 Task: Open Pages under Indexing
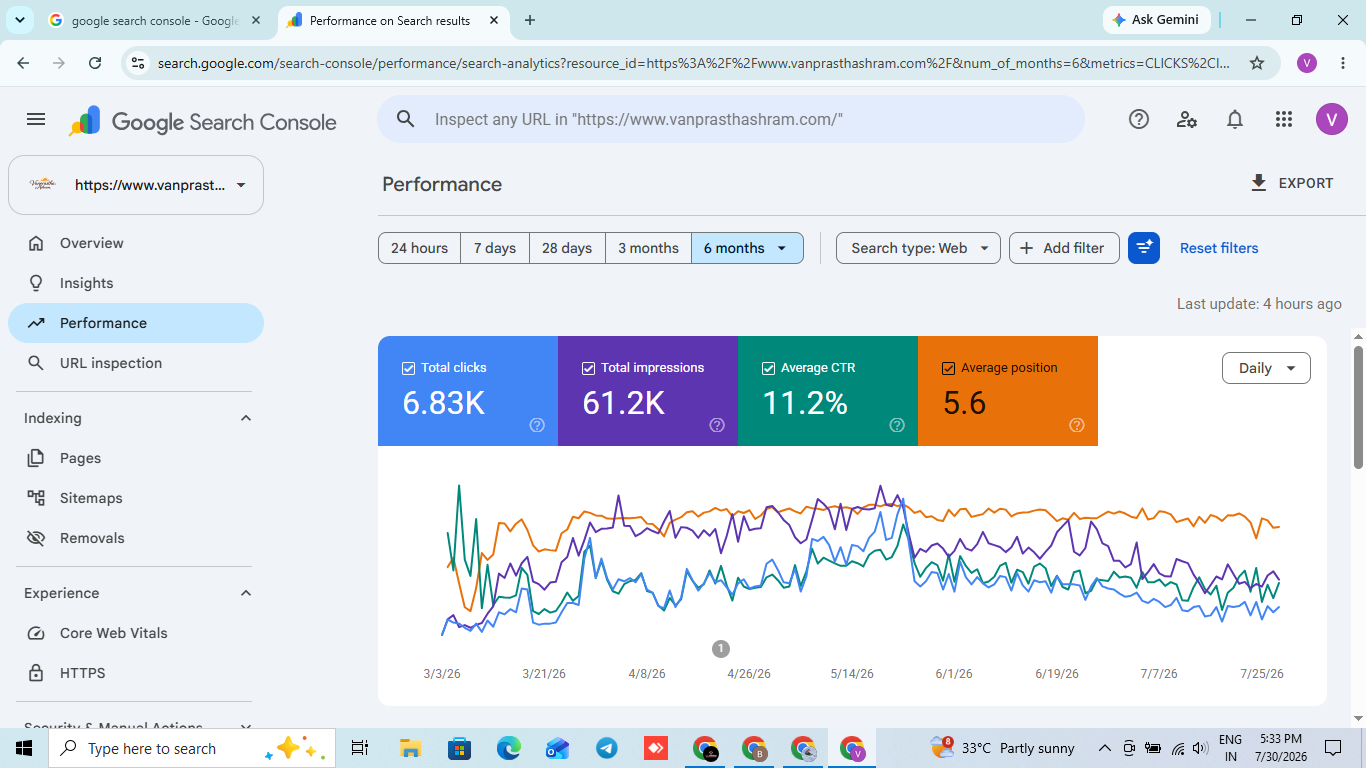pyautogui.click(x=136, y=458)
